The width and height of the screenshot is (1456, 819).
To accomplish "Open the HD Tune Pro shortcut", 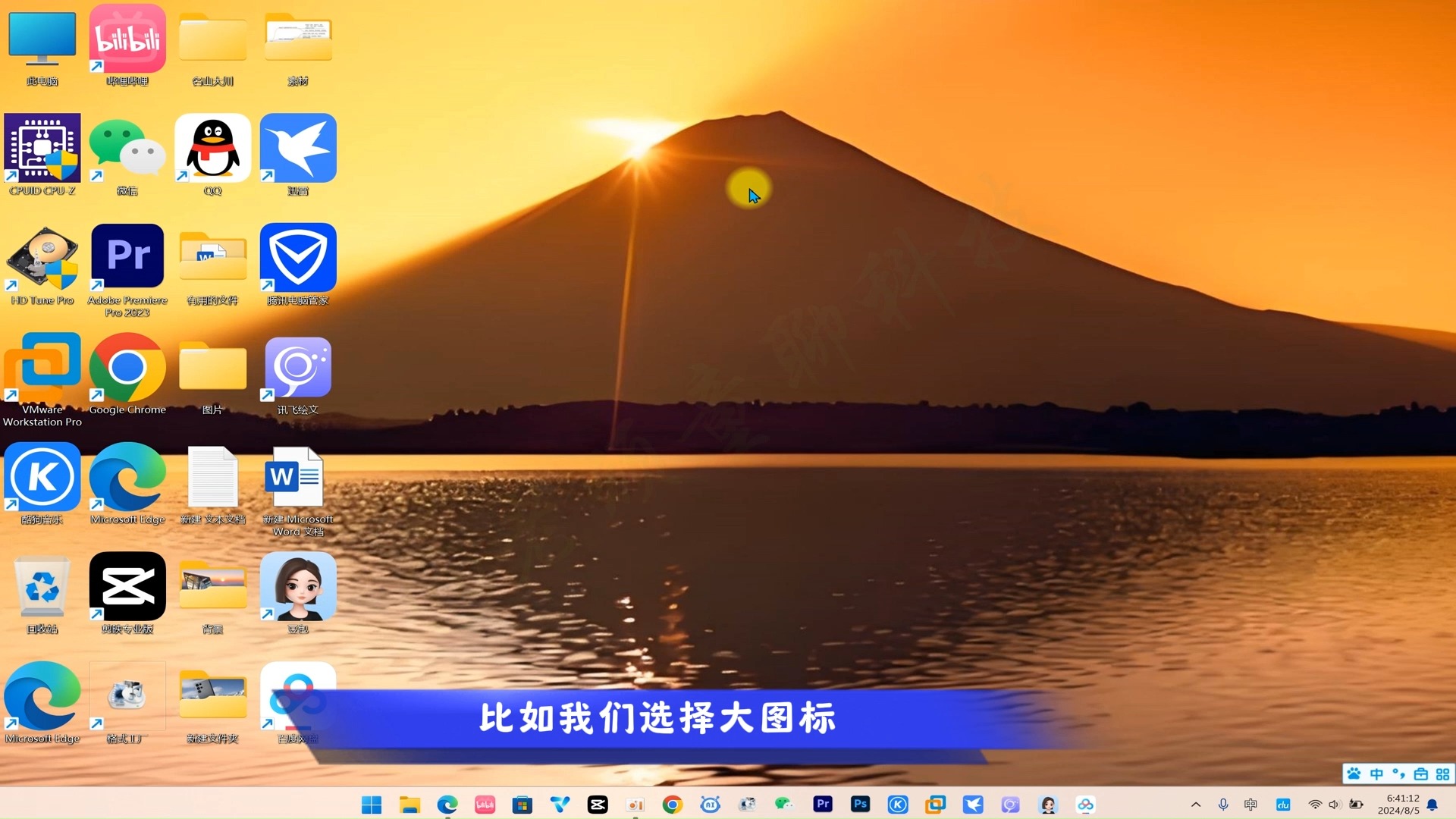I will 42,258.
